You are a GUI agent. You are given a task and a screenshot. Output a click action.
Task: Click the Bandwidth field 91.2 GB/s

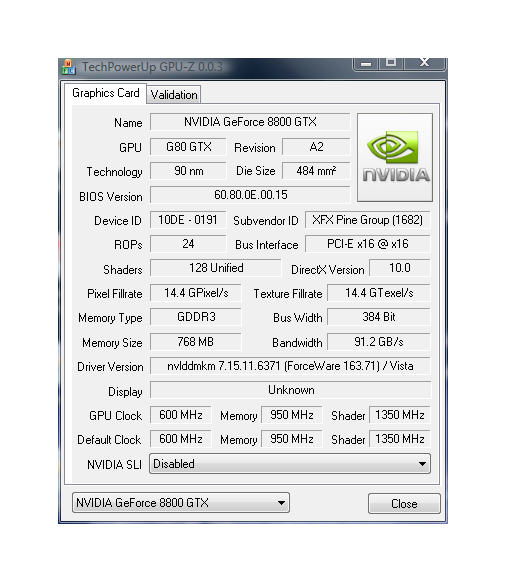pyautogui.click(x=379, y=341)
